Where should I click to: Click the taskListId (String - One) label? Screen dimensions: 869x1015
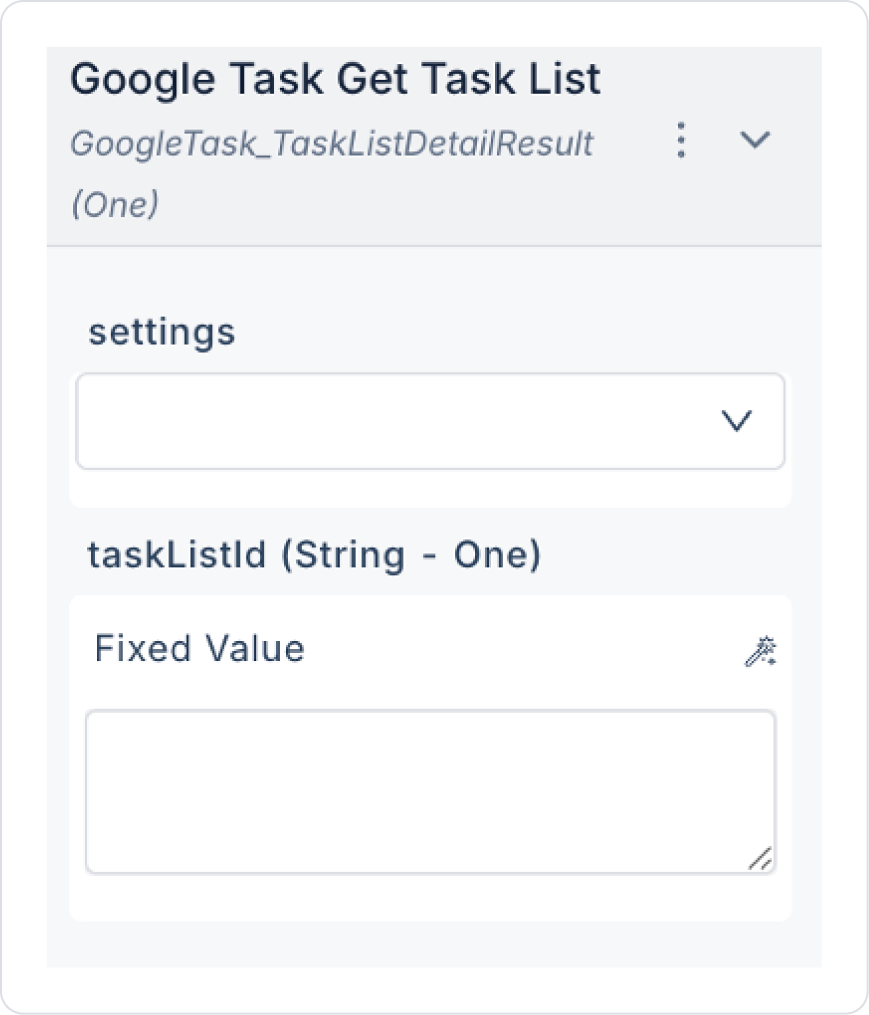click(314, 554)
